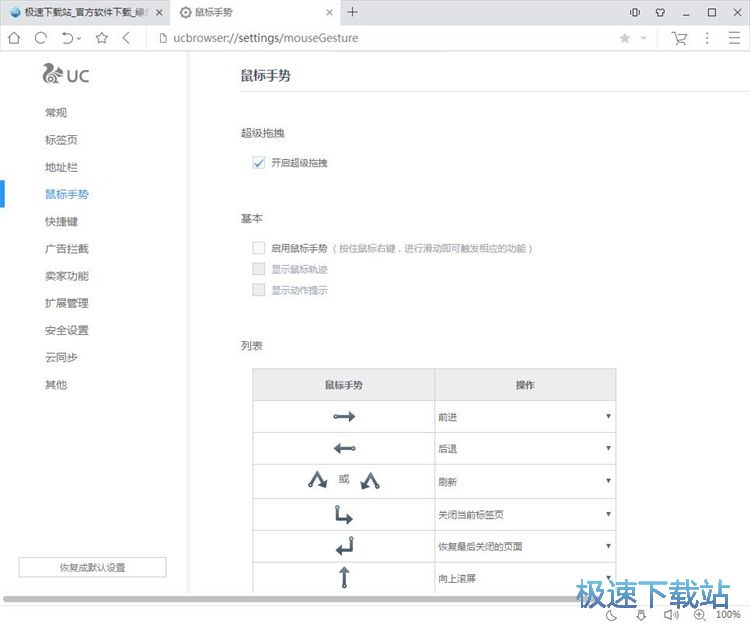
Task: Click the down-then-left gesture icon
Action: (344, 546)
